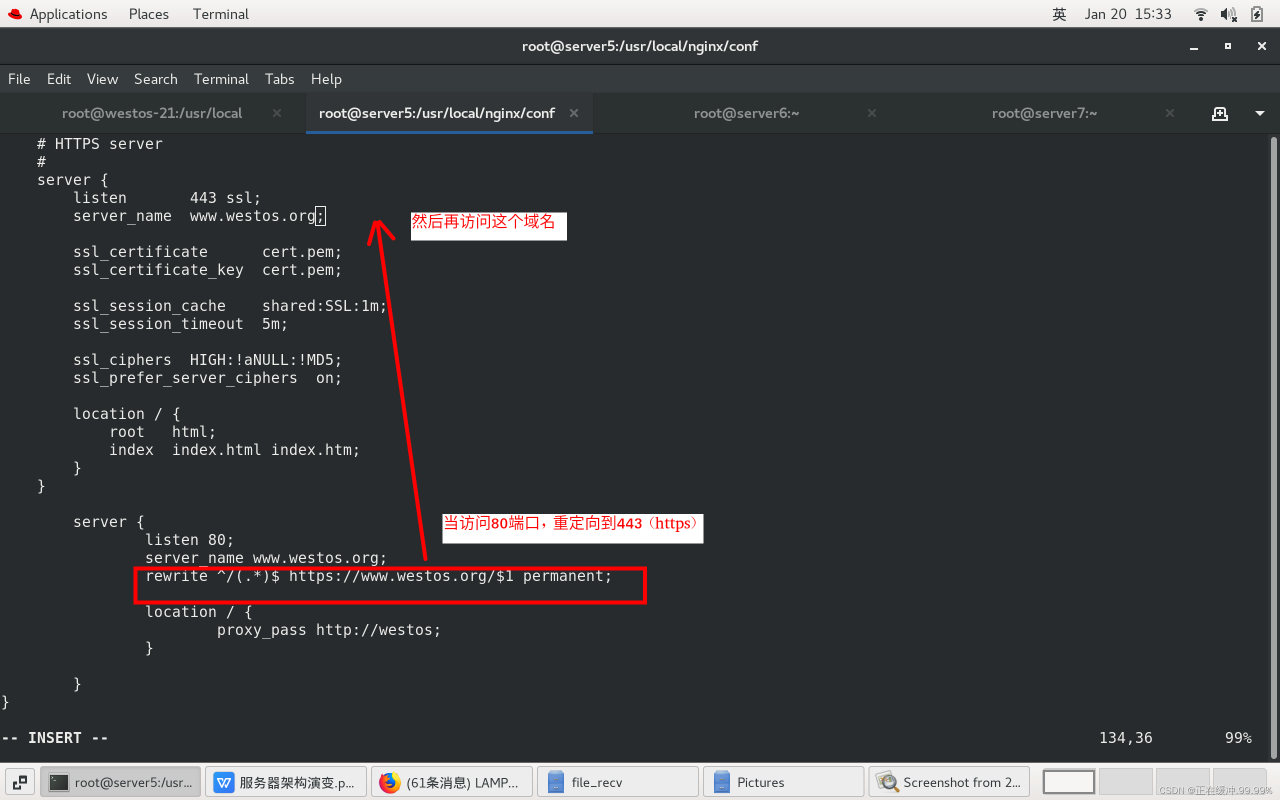Maximize the terminal window

[1227, 46]
